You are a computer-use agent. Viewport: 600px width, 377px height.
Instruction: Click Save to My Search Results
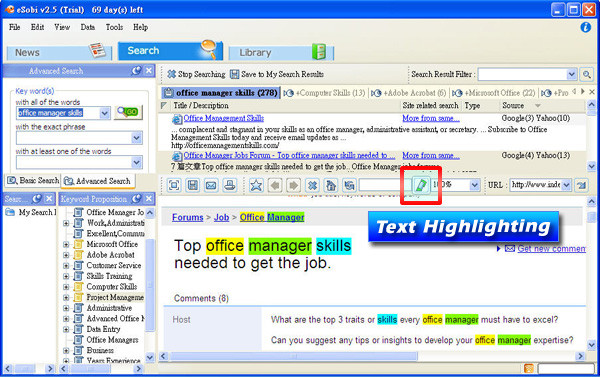tap(277, 74)
